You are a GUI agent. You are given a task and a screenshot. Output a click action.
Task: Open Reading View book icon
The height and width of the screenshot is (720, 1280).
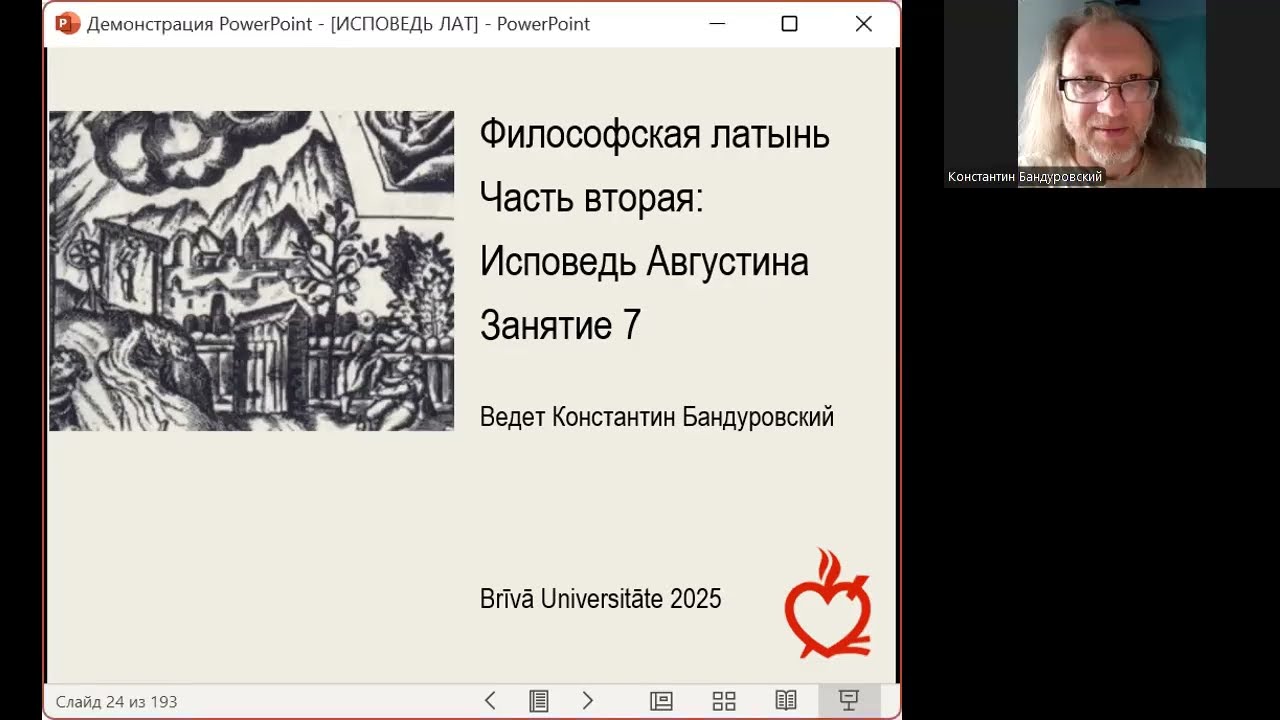coord(786,701)
